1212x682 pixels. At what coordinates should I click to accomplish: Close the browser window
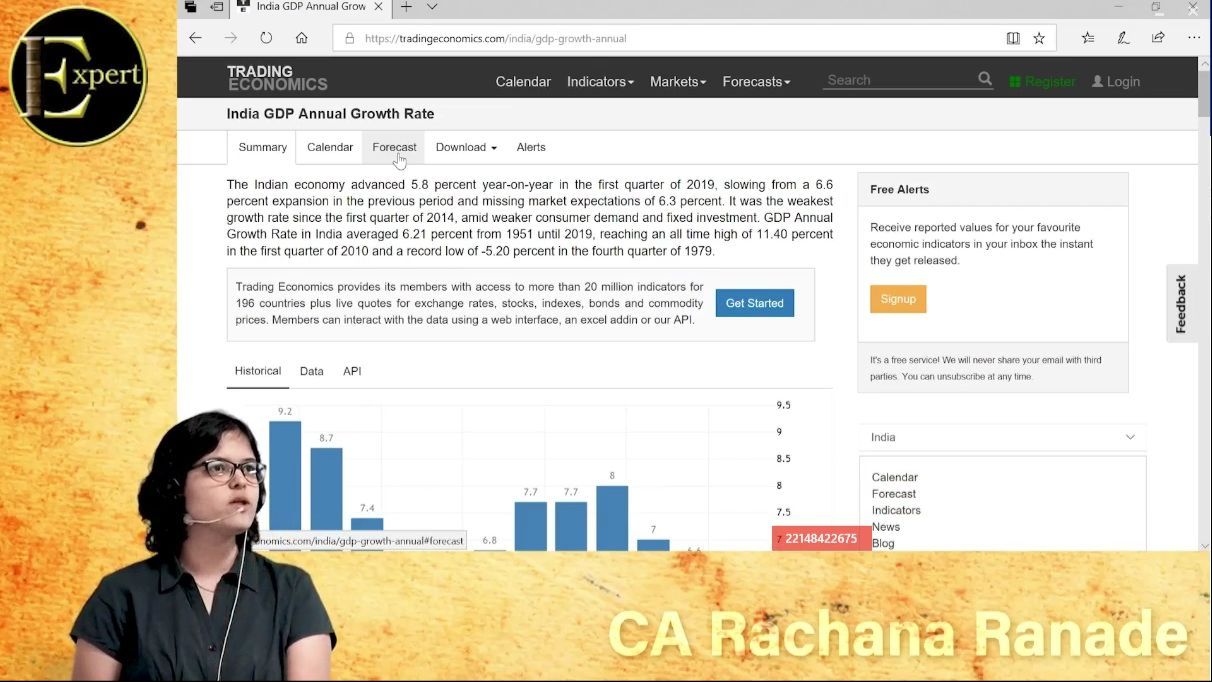[x=1193, y=7]
